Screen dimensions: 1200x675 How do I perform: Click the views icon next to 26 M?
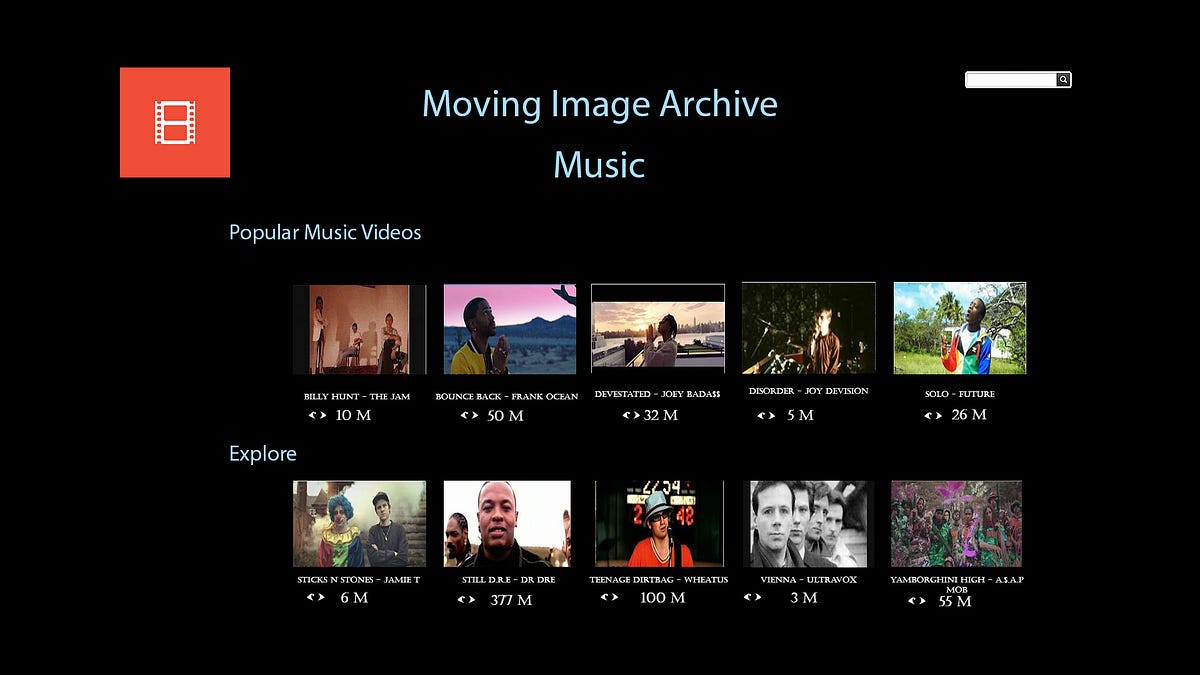click(x=933, y=415)
